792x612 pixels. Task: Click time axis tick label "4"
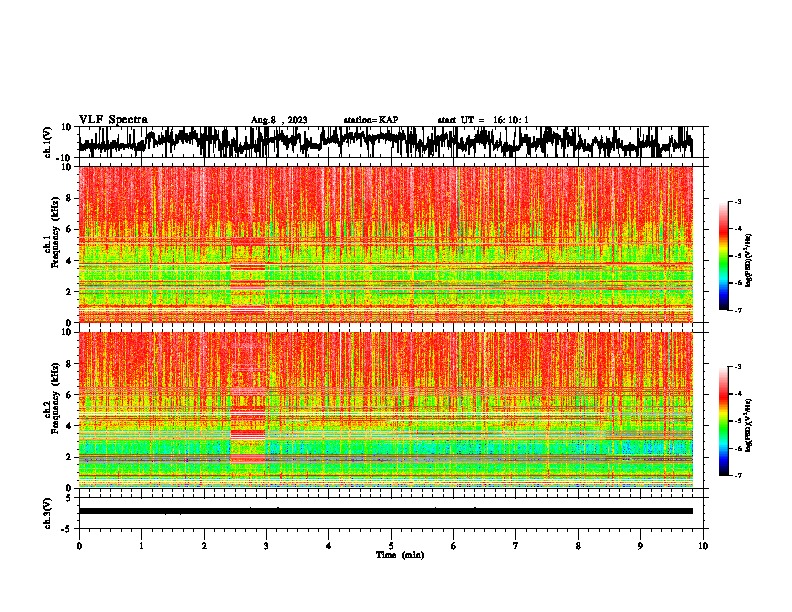(x=329, y=546)
